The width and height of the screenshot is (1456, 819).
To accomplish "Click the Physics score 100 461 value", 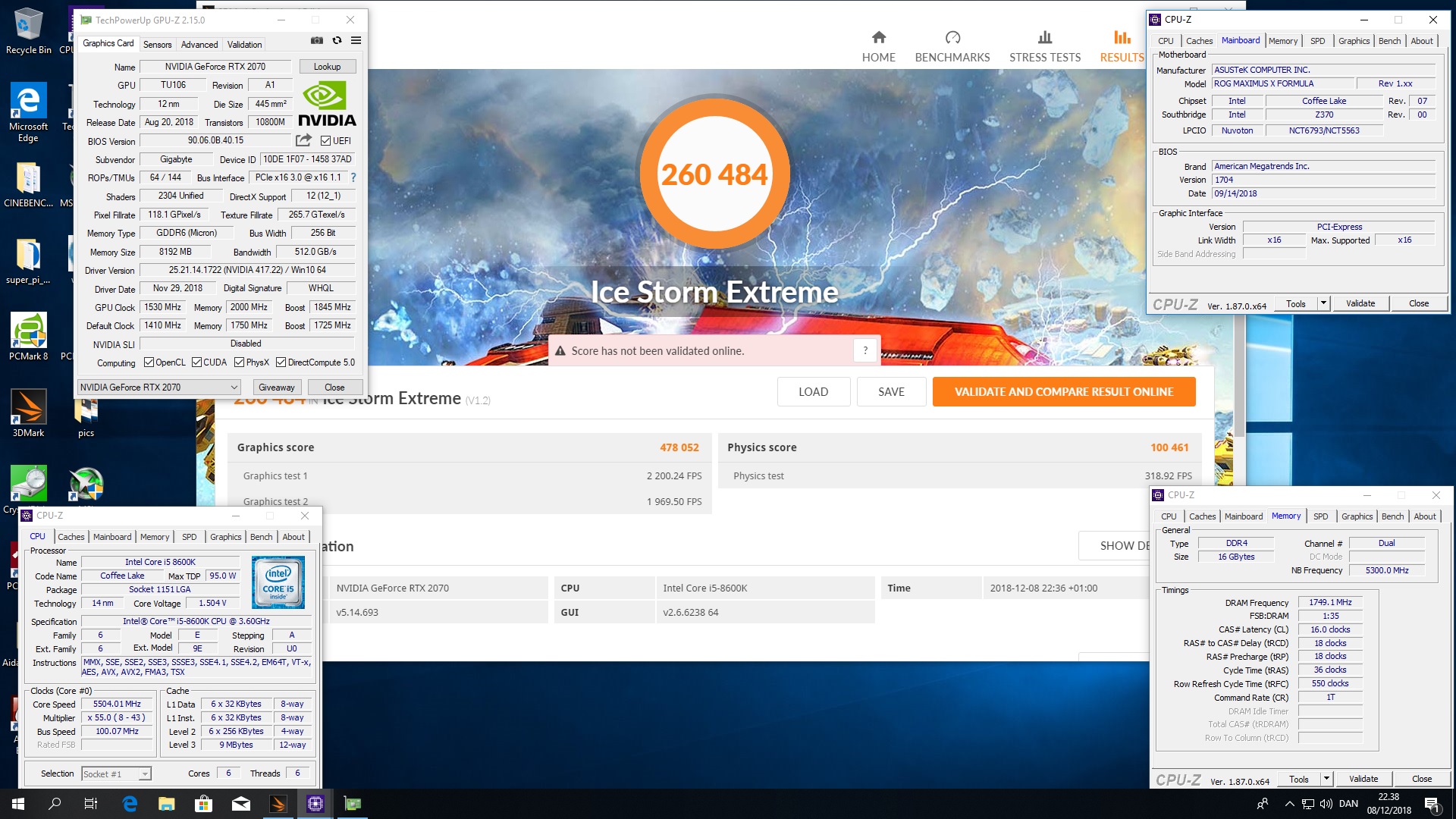I will pos(1169,447).
